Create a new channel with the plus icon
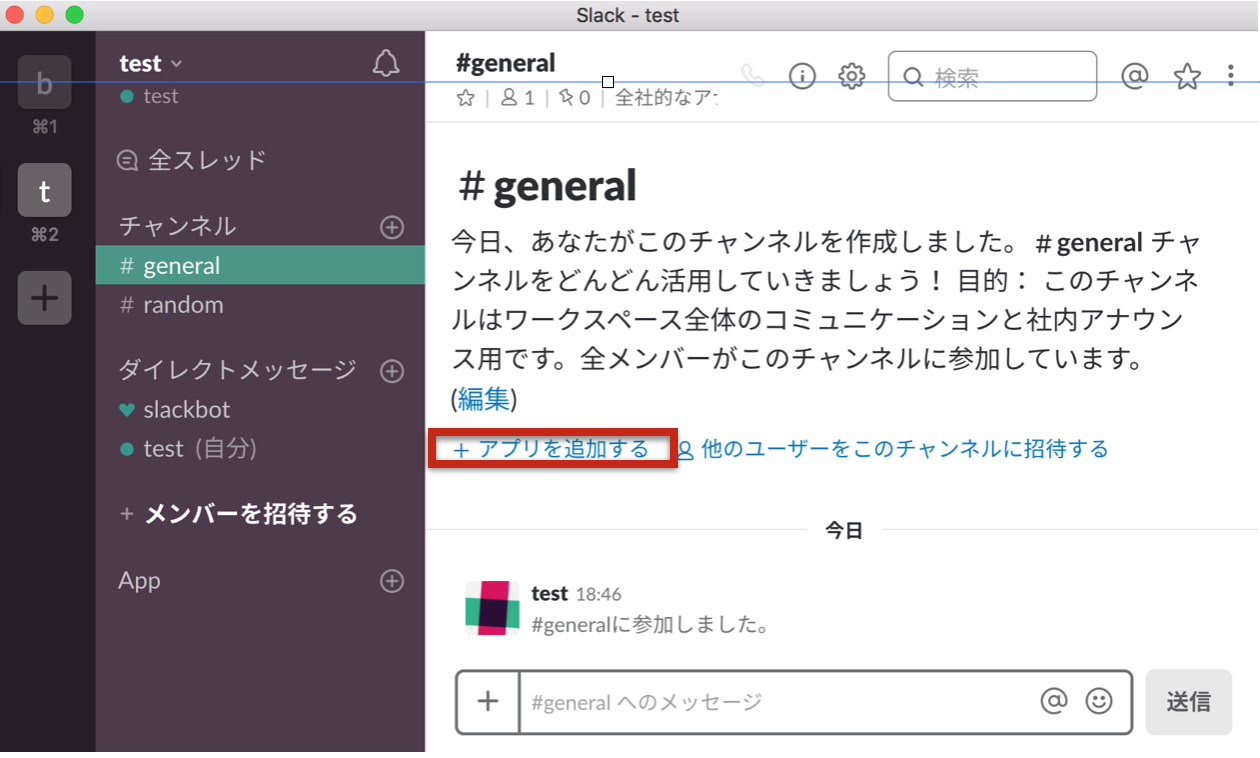The width and height of the screenshot is (1260, 758). (391, 227)
